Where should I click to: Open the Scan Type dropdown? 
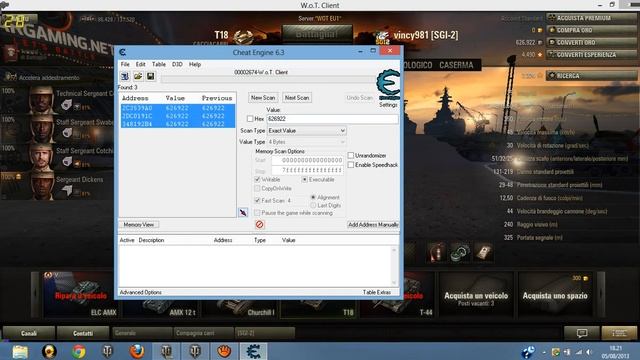tap(307, 131)
